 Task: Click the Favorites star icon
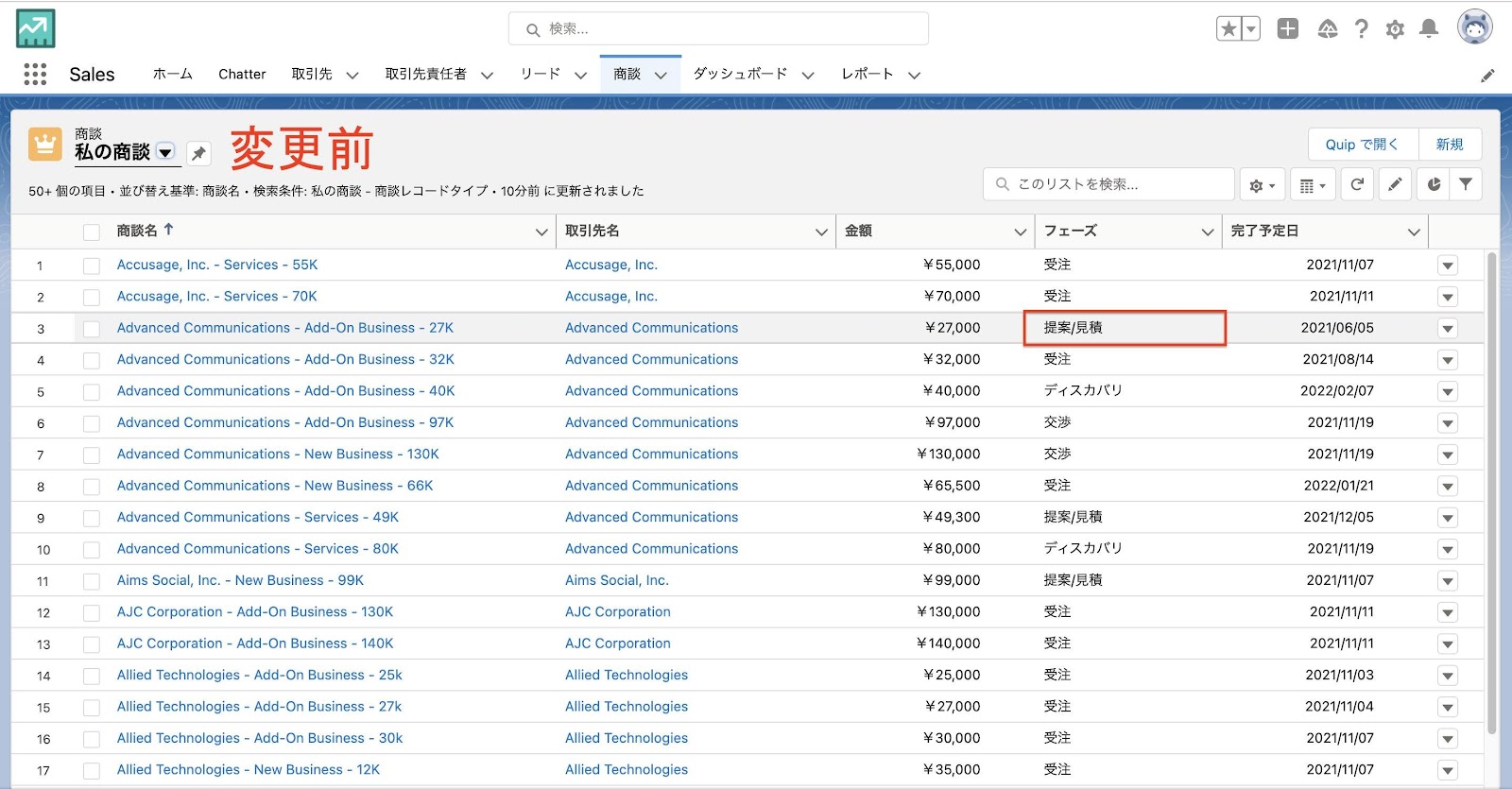[1228, 29]
